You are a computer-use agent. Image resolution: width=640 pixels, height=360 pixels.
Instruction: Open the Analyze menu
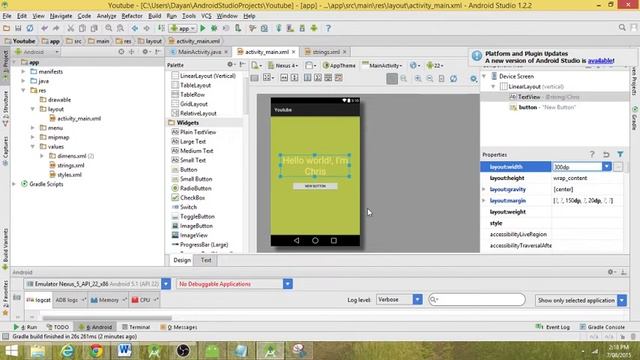[x=106, y=16]
